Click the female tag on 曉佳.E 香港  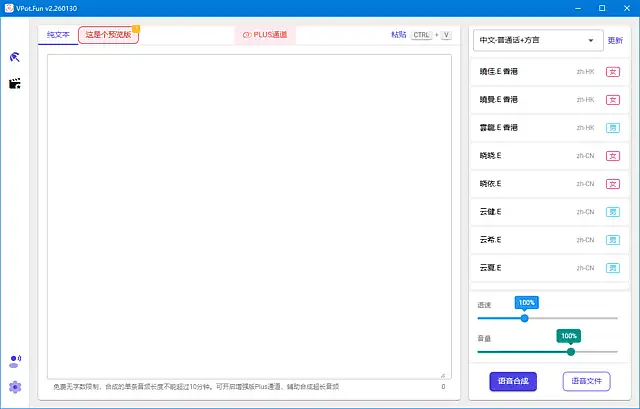tap(613, 72)
